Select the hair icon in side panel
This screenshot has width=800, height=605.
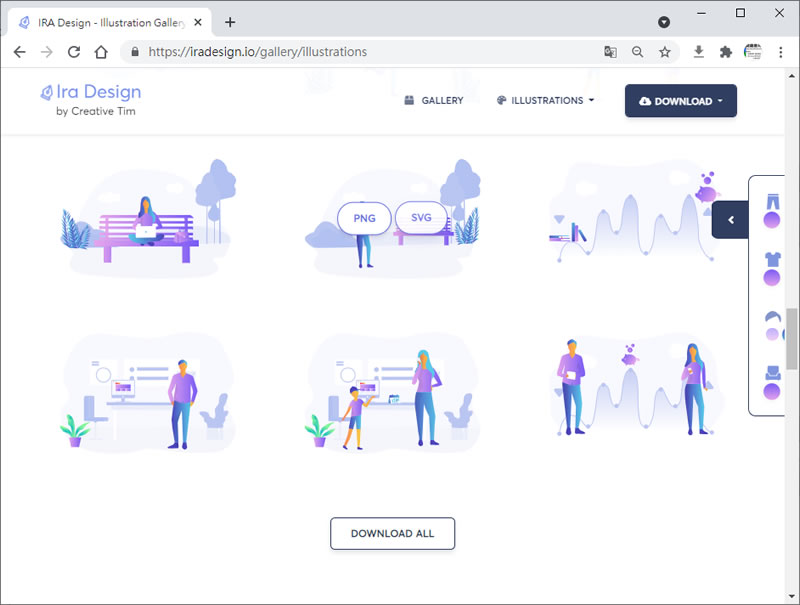pyautogui.click(x=773, y=317)
